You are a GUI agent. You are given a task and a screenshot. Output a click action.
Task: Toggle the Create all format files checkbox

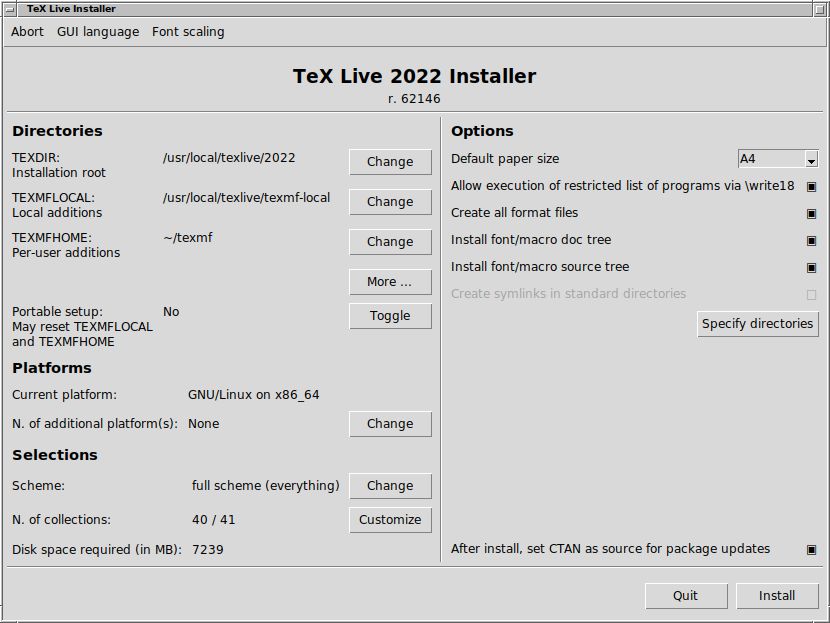tap(811, 213)
